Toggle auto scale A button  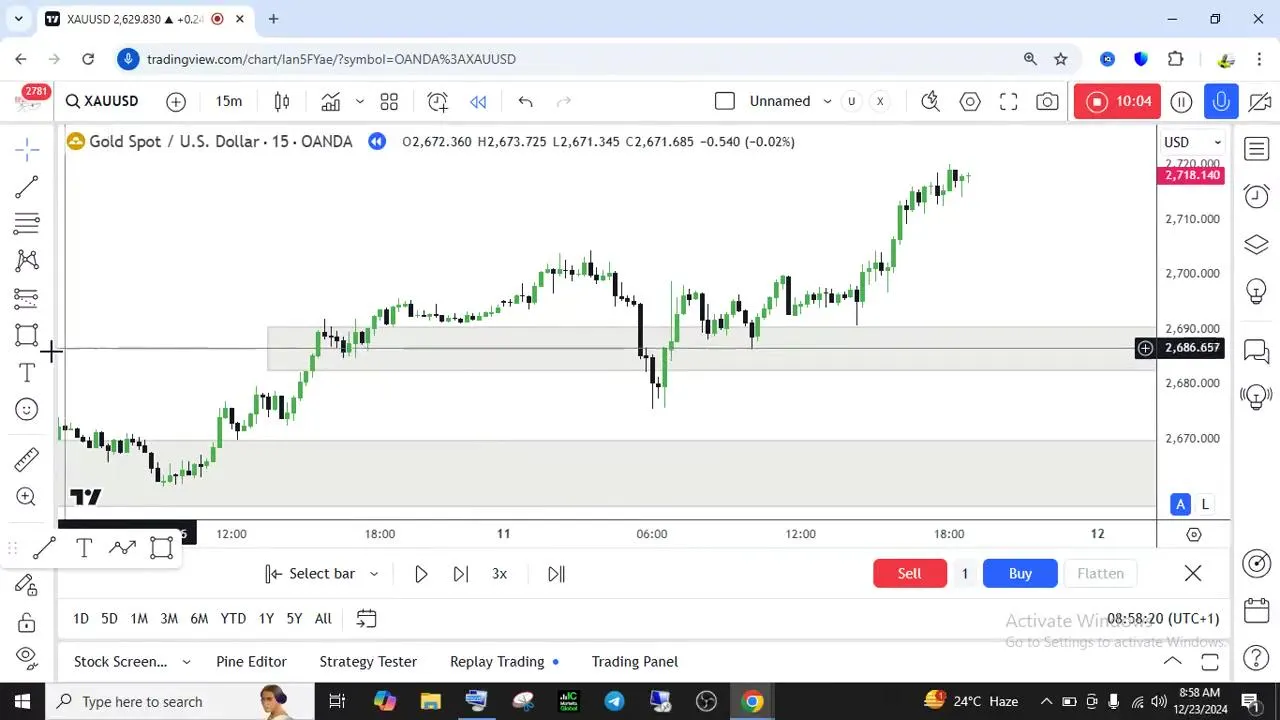tap(1181, 505)
